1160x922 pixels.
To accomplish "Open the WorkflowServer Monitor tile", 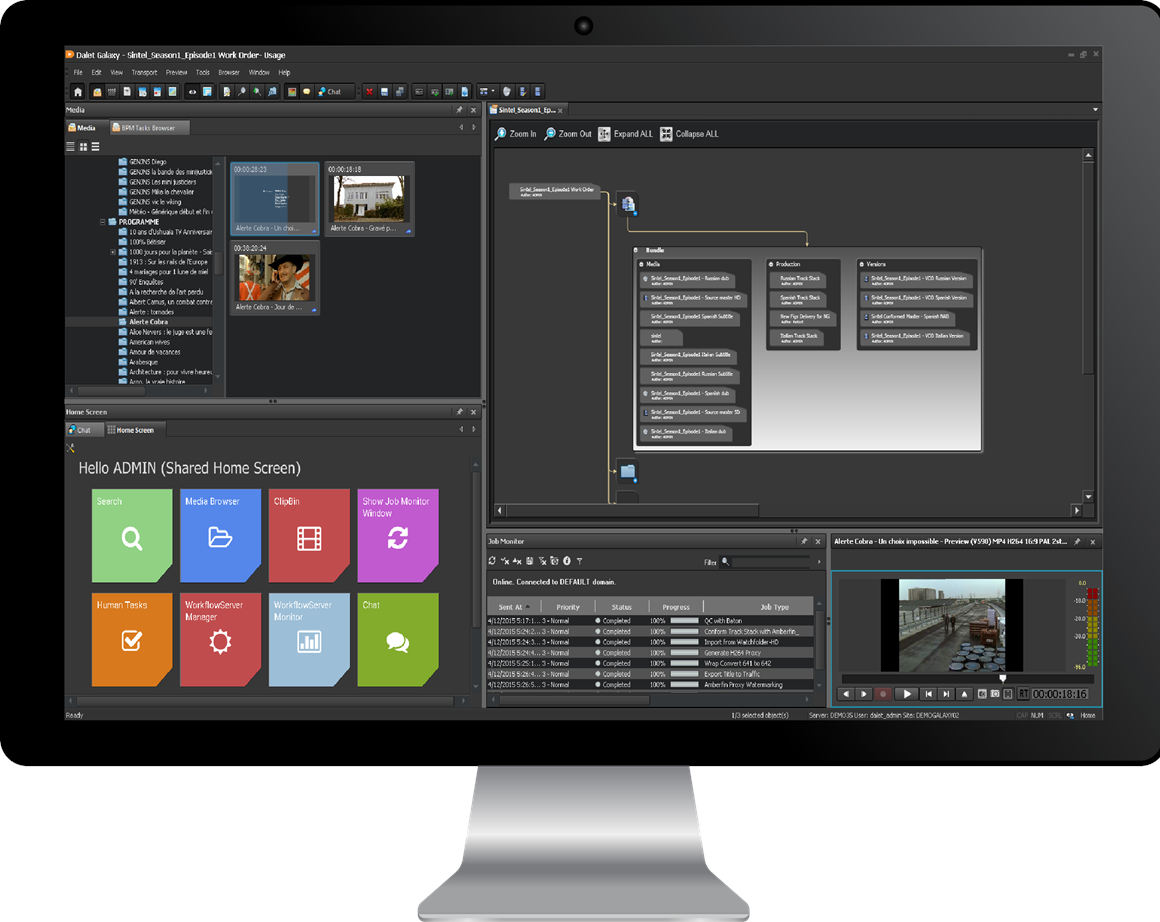I will coord(309,640).
